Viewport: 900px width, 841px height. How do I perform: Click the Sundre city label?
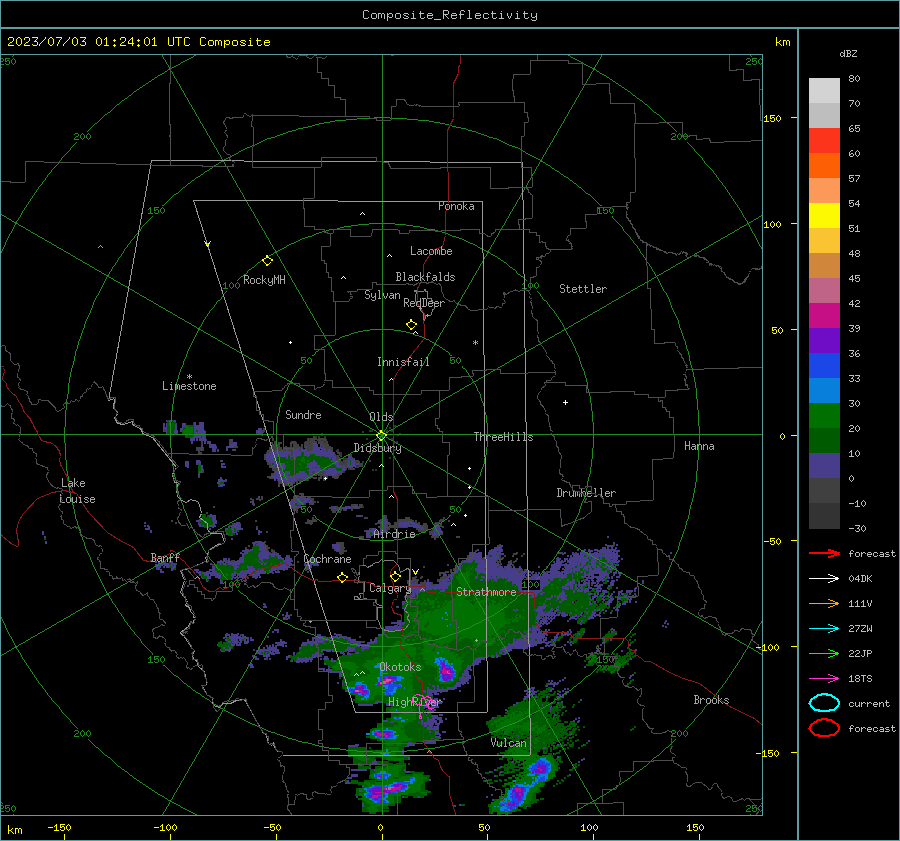coord(303,414)
